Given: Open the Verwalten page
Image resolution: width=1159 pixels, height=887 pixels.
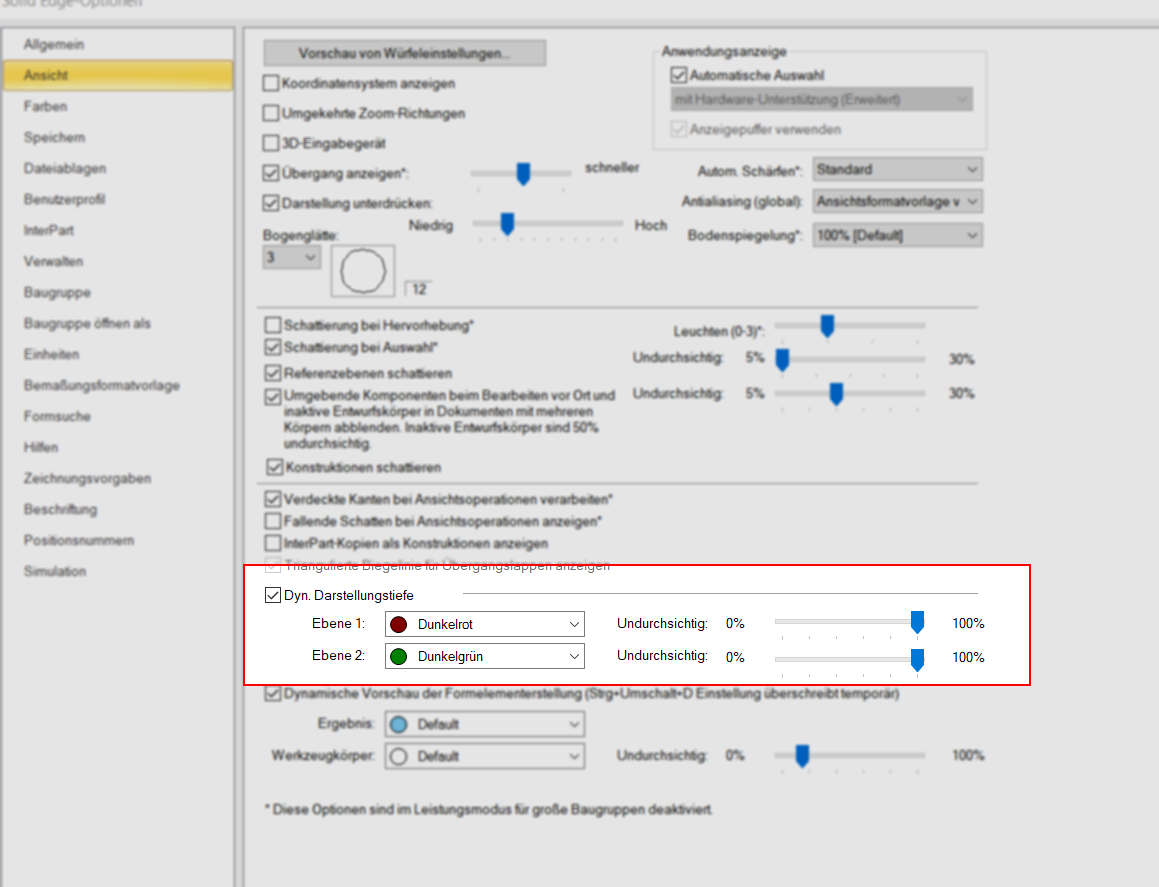Looking at the screenshot, I should [x=52, y=262].
